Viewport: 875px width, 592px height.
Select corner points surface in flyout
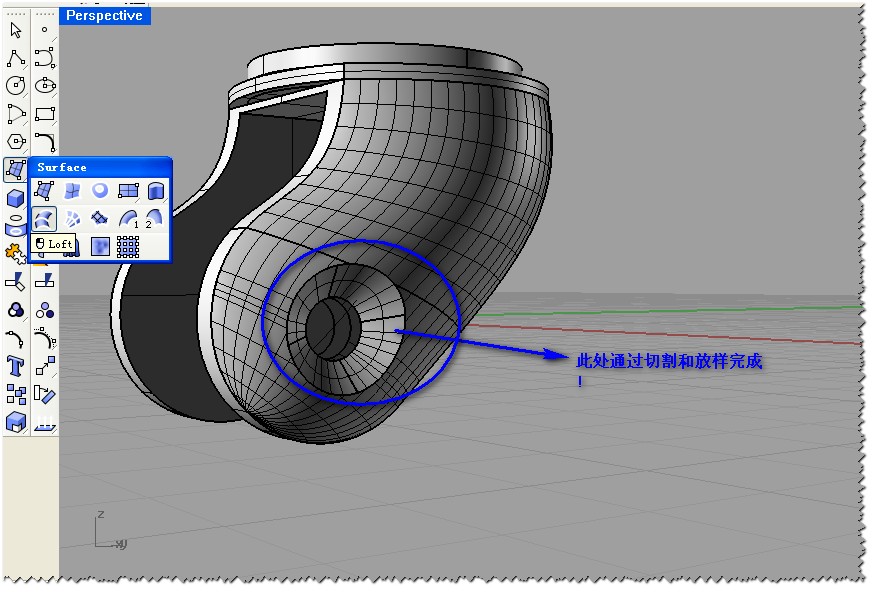[44, 191]
